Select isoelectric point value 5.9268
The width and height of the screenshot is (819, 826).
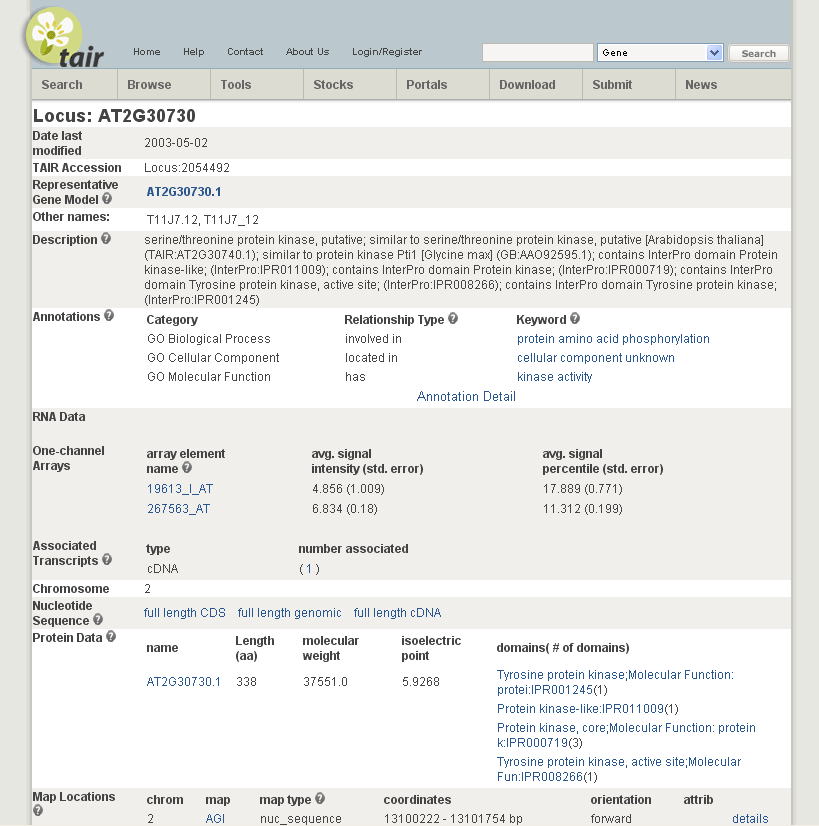(421, 682)
